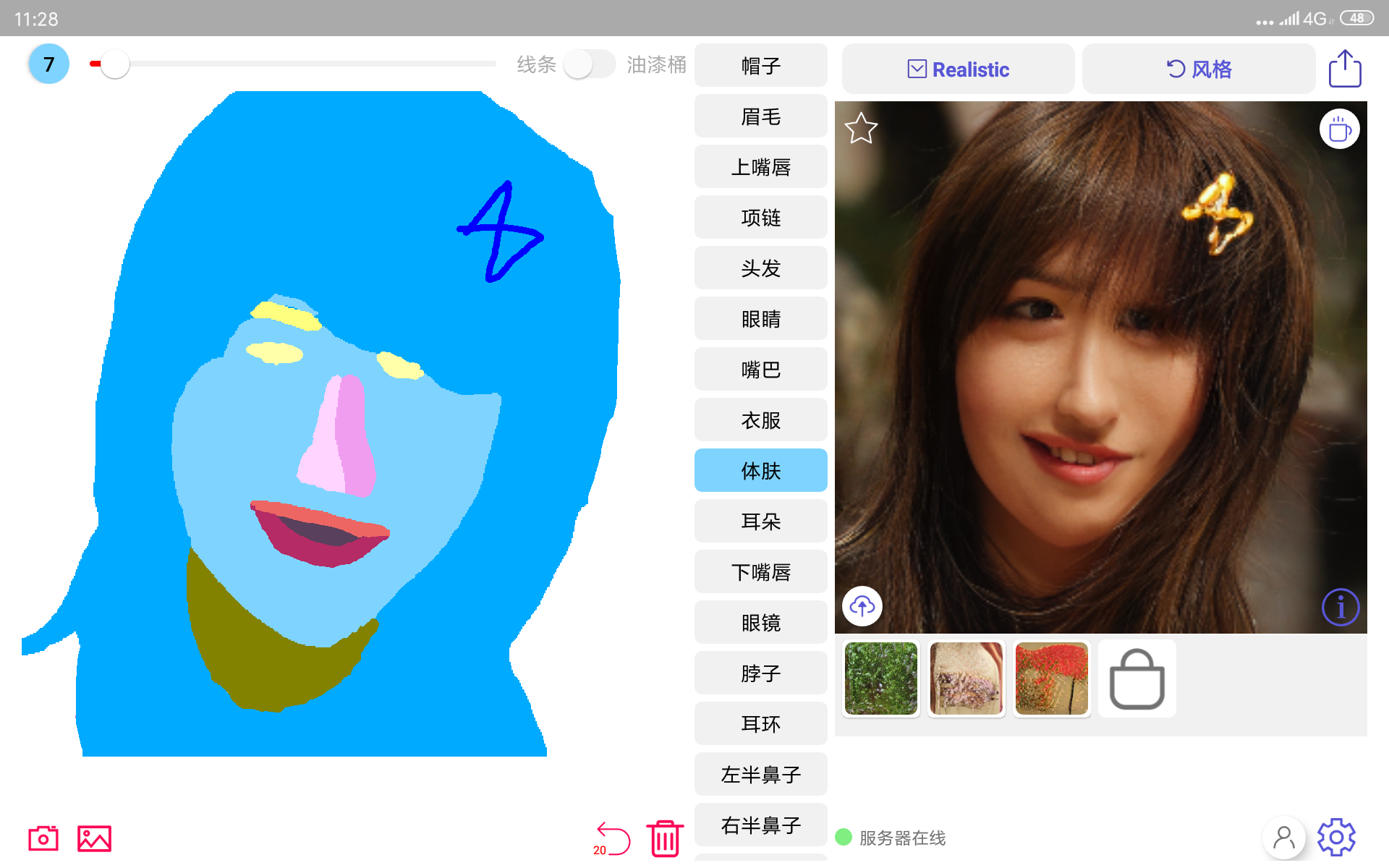This screenshot has width=1389, height=868.
Task: Select the 眼睛 label
Action: [x=760, y=318]
